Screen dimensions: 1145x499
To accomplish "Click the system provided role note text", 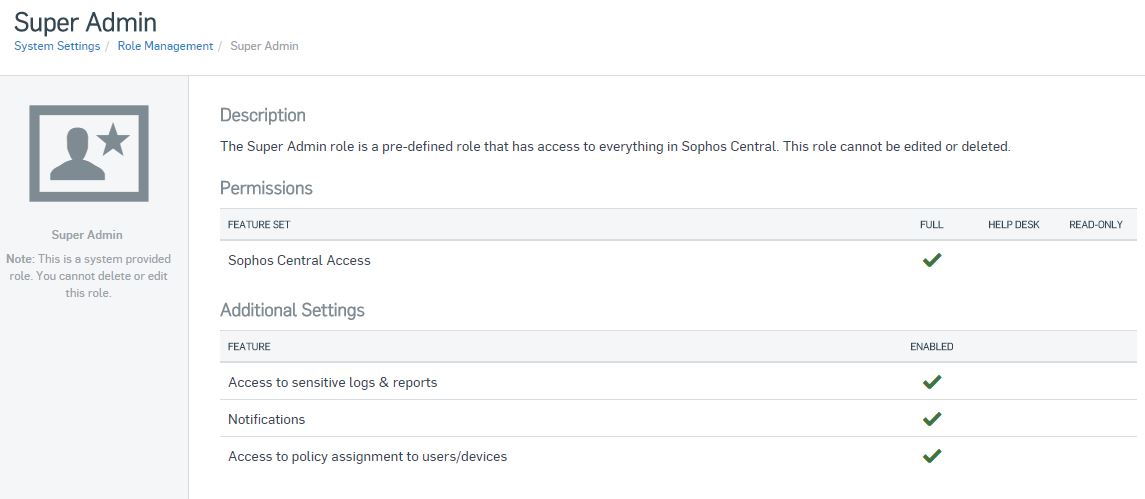I will point(88,276).
